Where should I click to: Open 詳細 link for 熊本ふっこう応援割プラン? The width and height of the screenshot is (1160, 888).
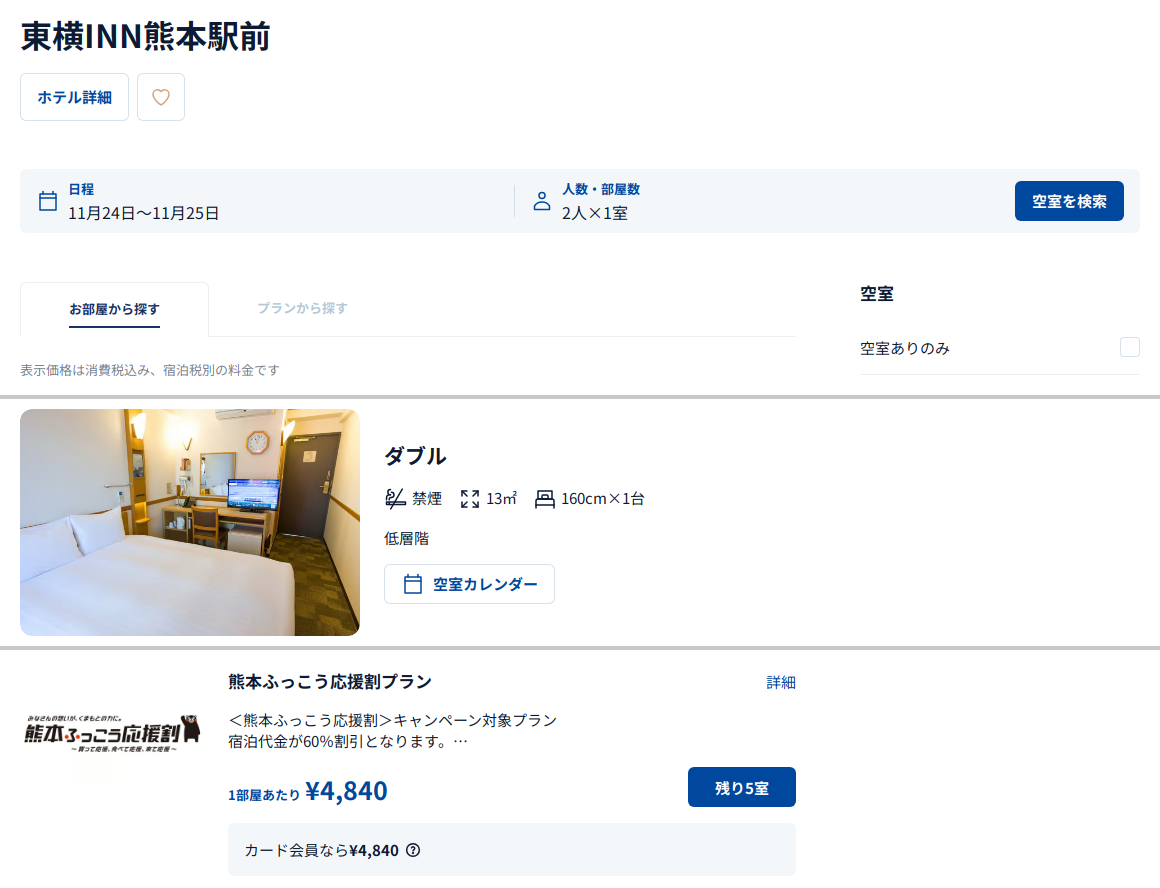(x=780, y=682)
